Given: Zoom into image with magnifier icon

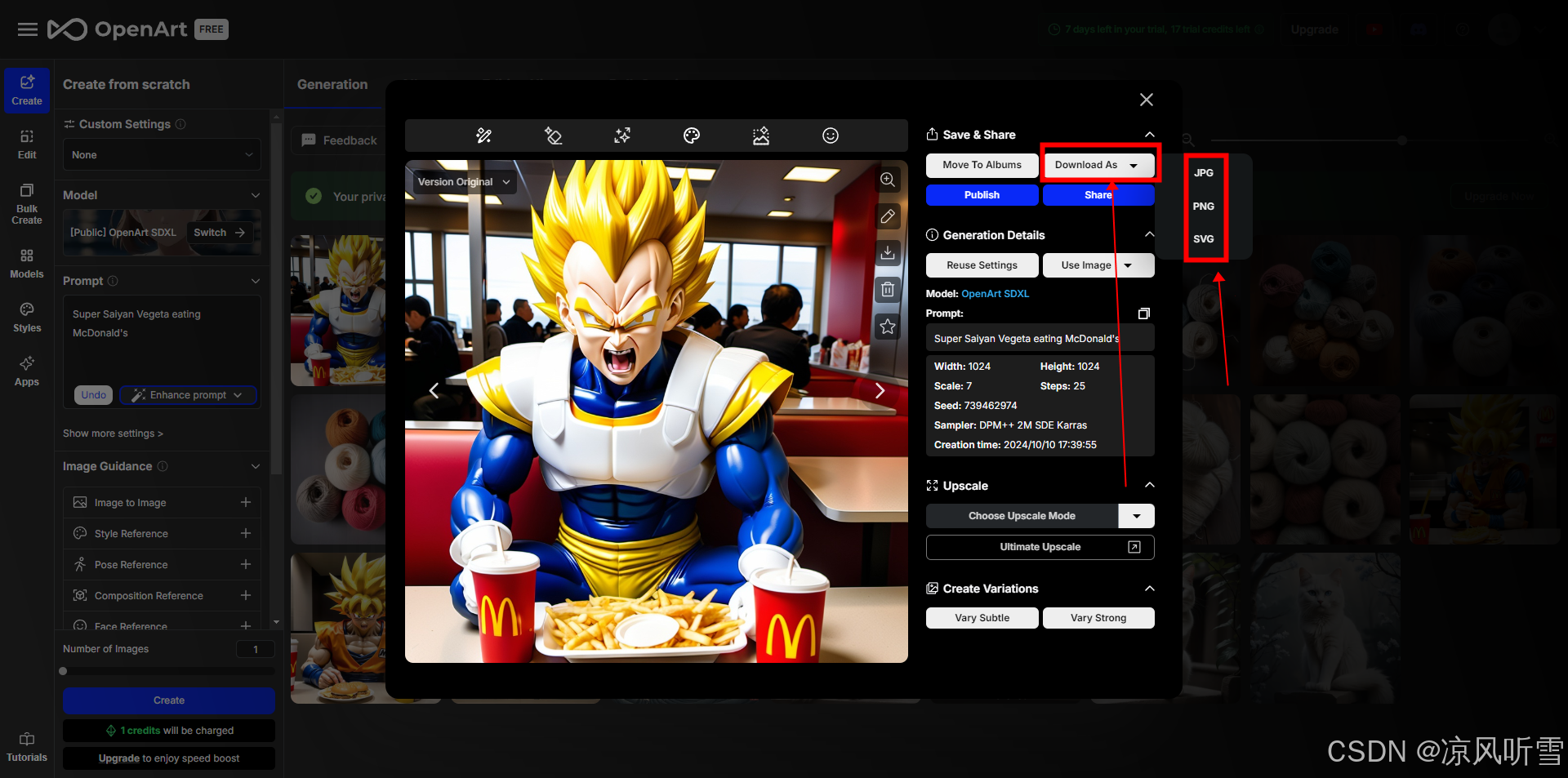Looking at the screenshot, I should coord(888,180).
